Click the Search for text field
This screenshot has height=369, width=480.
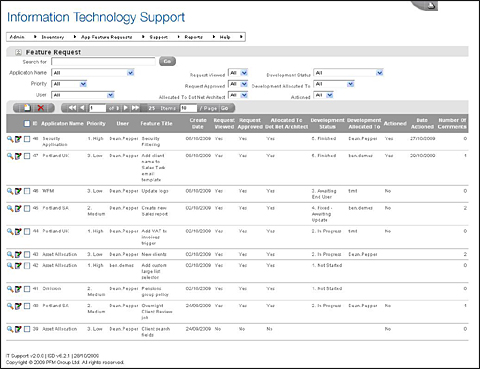point(103,62)
